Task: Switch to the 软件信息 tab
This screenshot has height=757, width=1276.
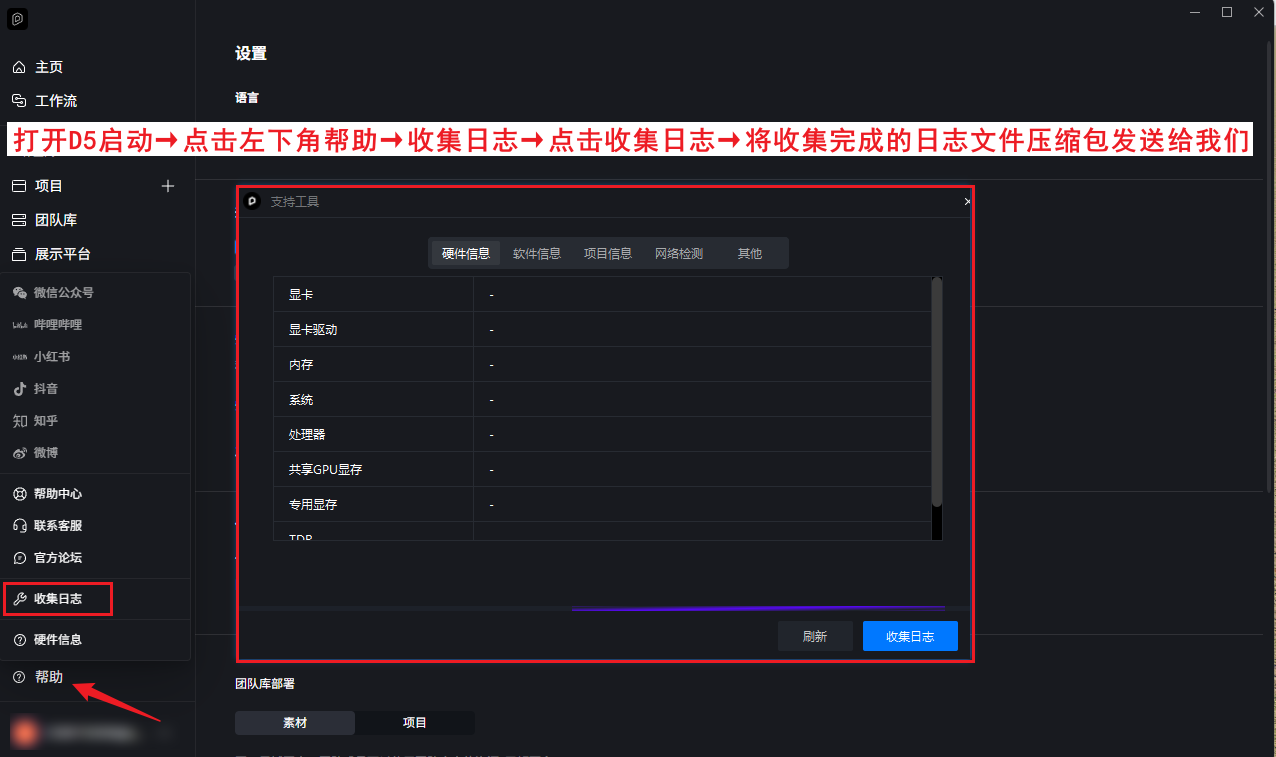Action: (x=537, y=254)
